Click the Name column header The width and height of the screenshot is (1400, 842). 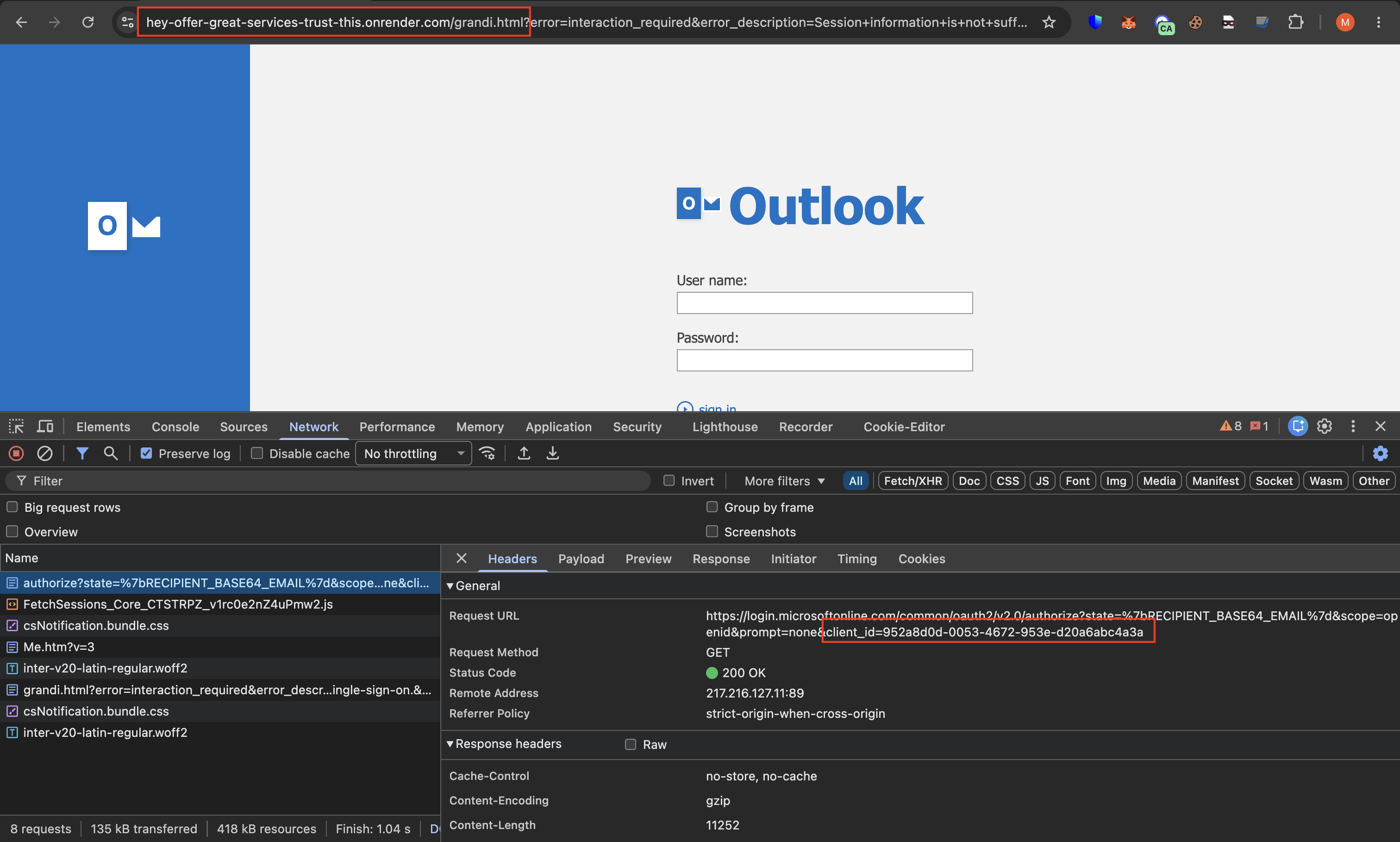(220, 558)
